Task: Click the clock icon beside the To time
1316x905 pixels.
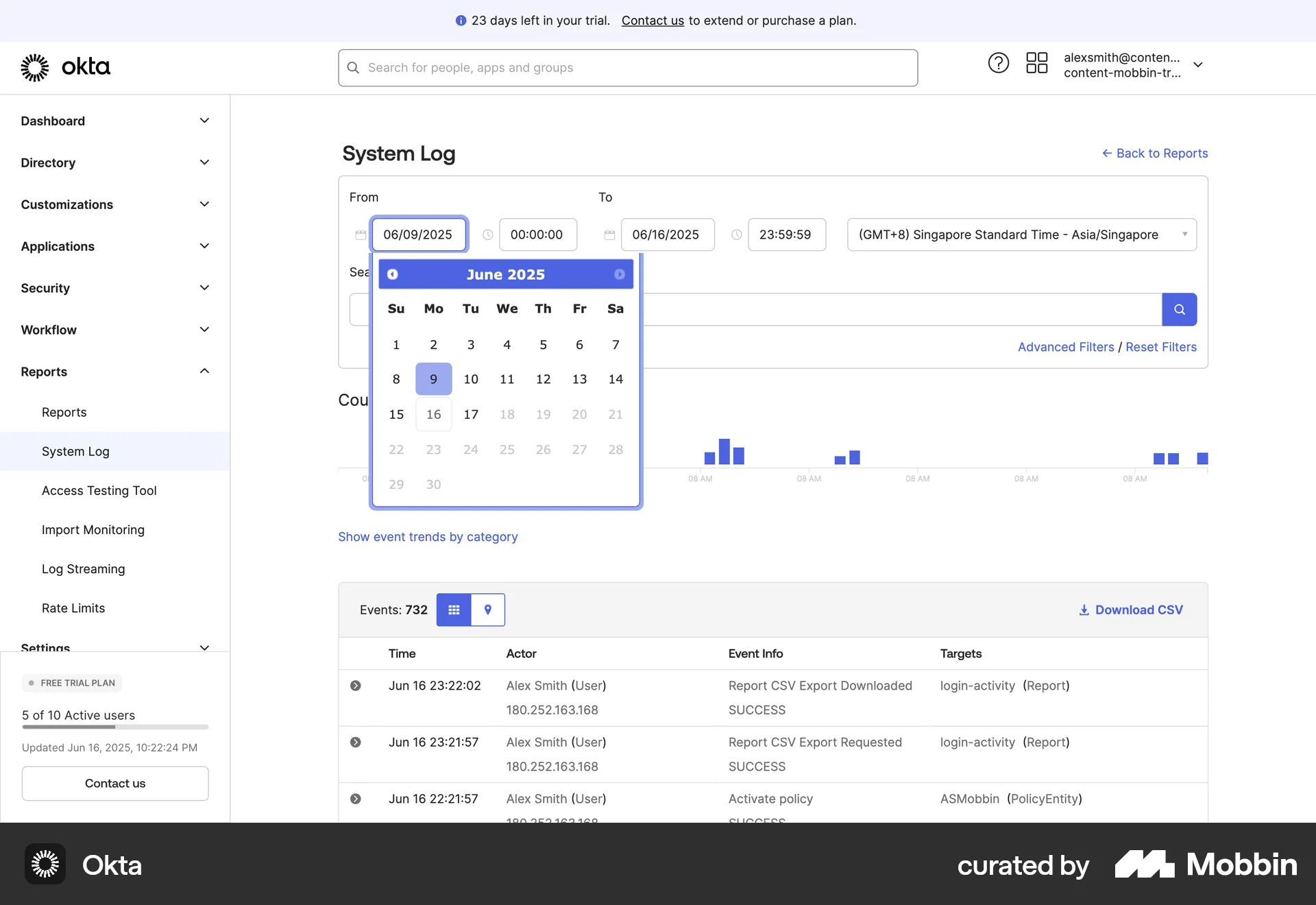Action: pos(736,234)
